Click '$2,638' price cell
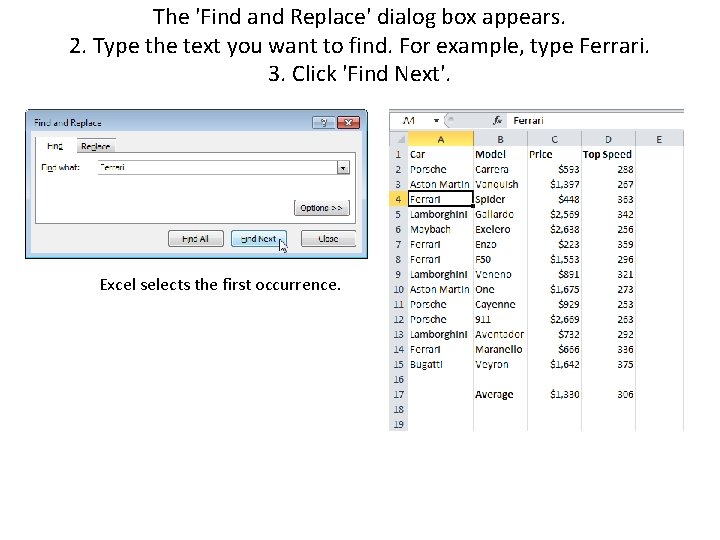720x540 pixels. [555, 229]
